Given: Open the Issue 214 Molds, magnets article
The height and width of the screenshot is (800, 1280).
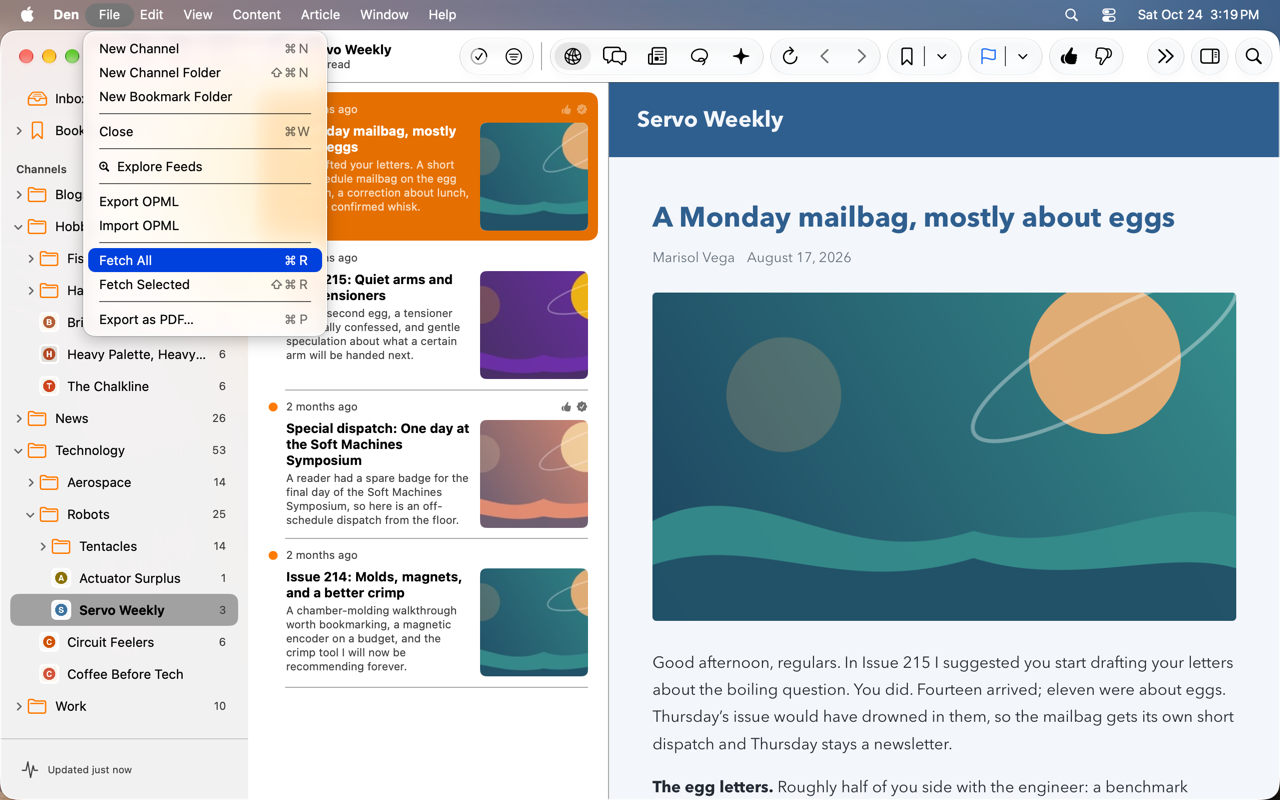Looking at the screenshot, I should [429, 613].
